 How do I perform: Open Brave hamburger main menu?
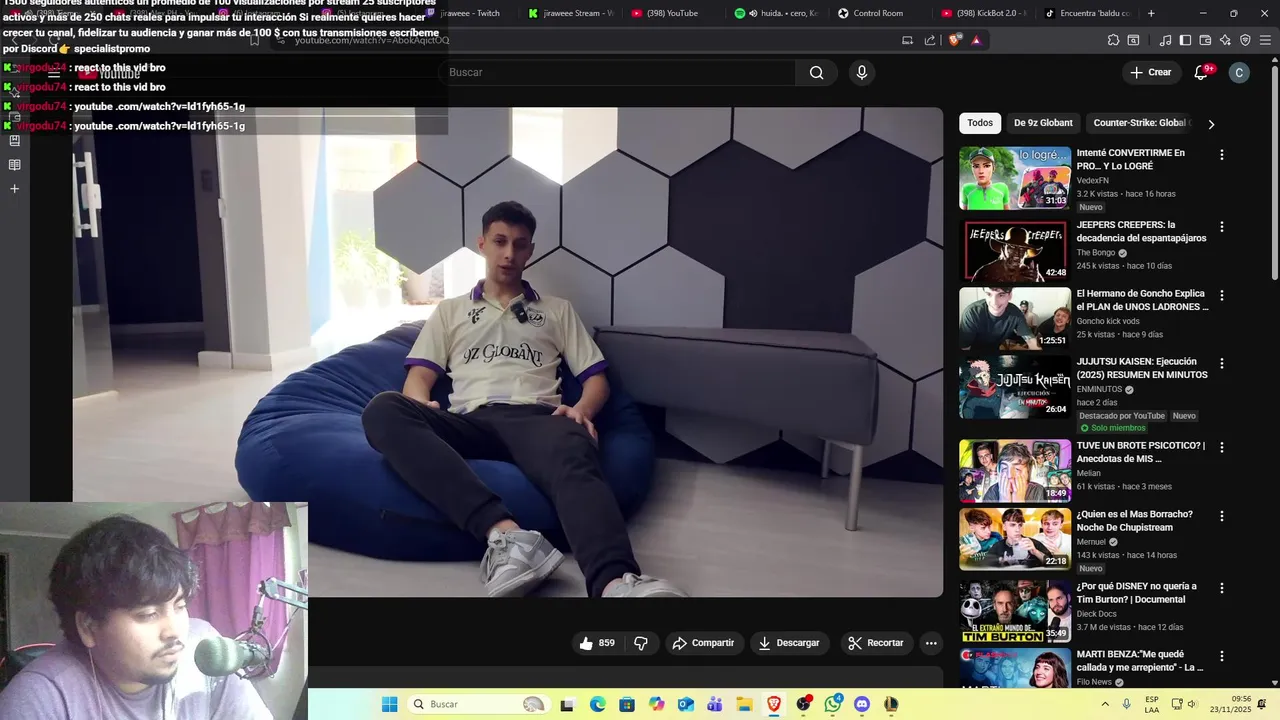click(1265, 40)
